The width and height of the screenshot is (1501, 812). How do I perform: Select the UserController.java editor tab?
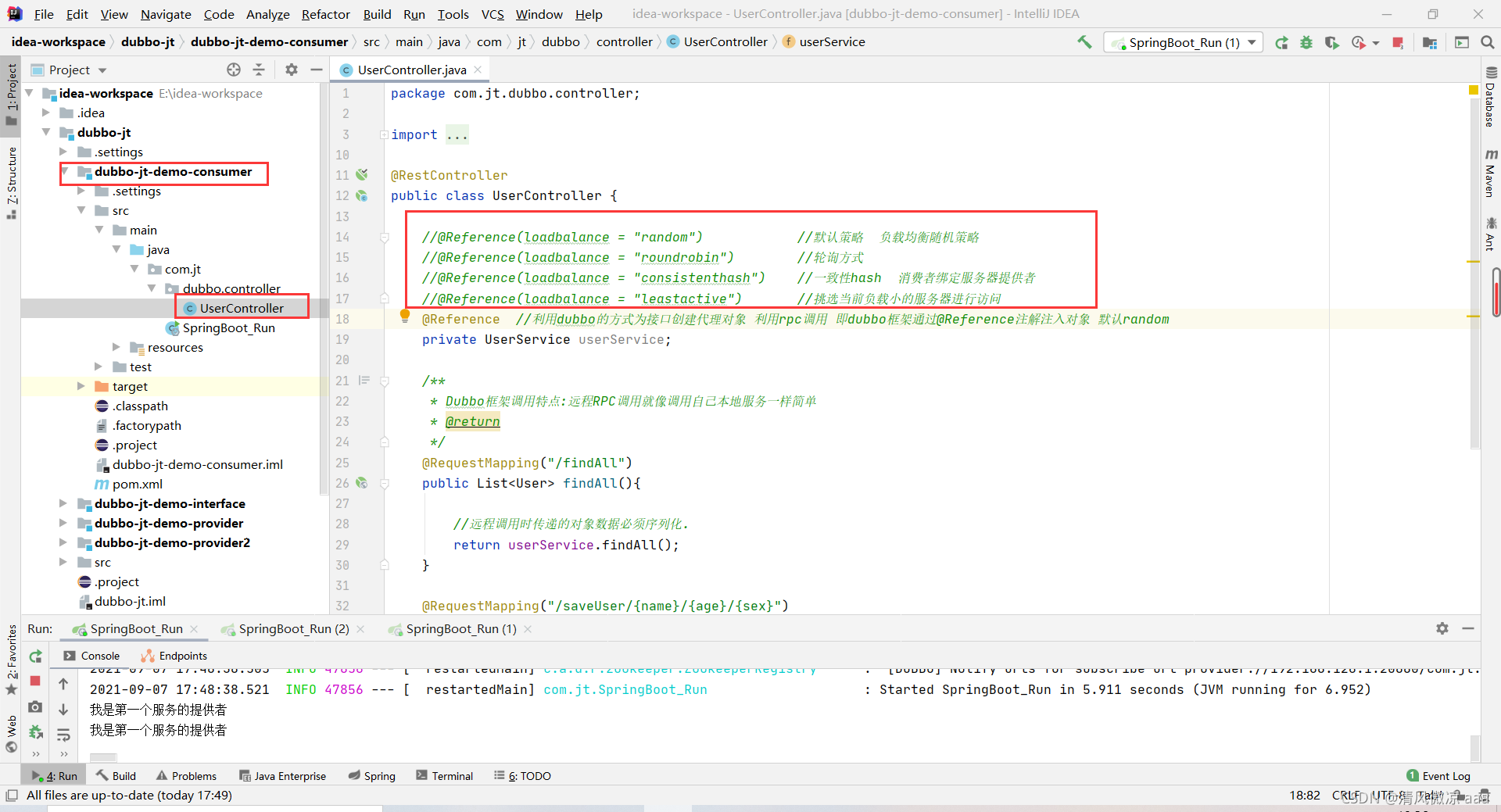(x=411, y=70)
